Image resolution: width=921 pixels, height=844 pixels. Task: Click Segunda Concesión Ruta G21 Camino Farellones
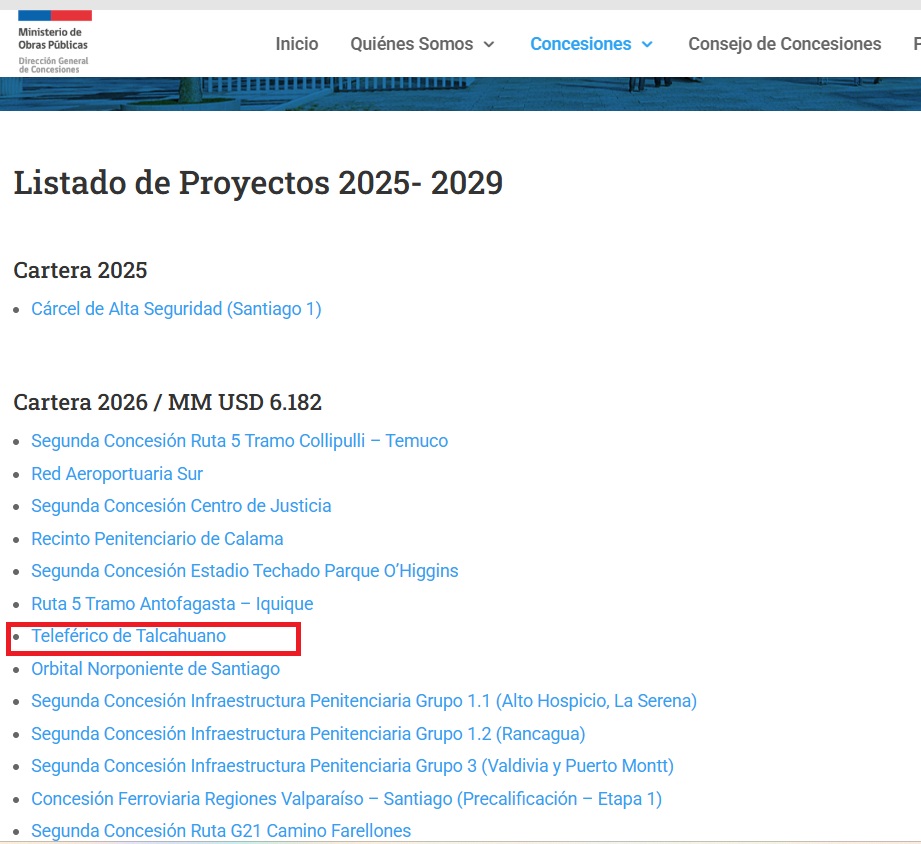[221, 831]
